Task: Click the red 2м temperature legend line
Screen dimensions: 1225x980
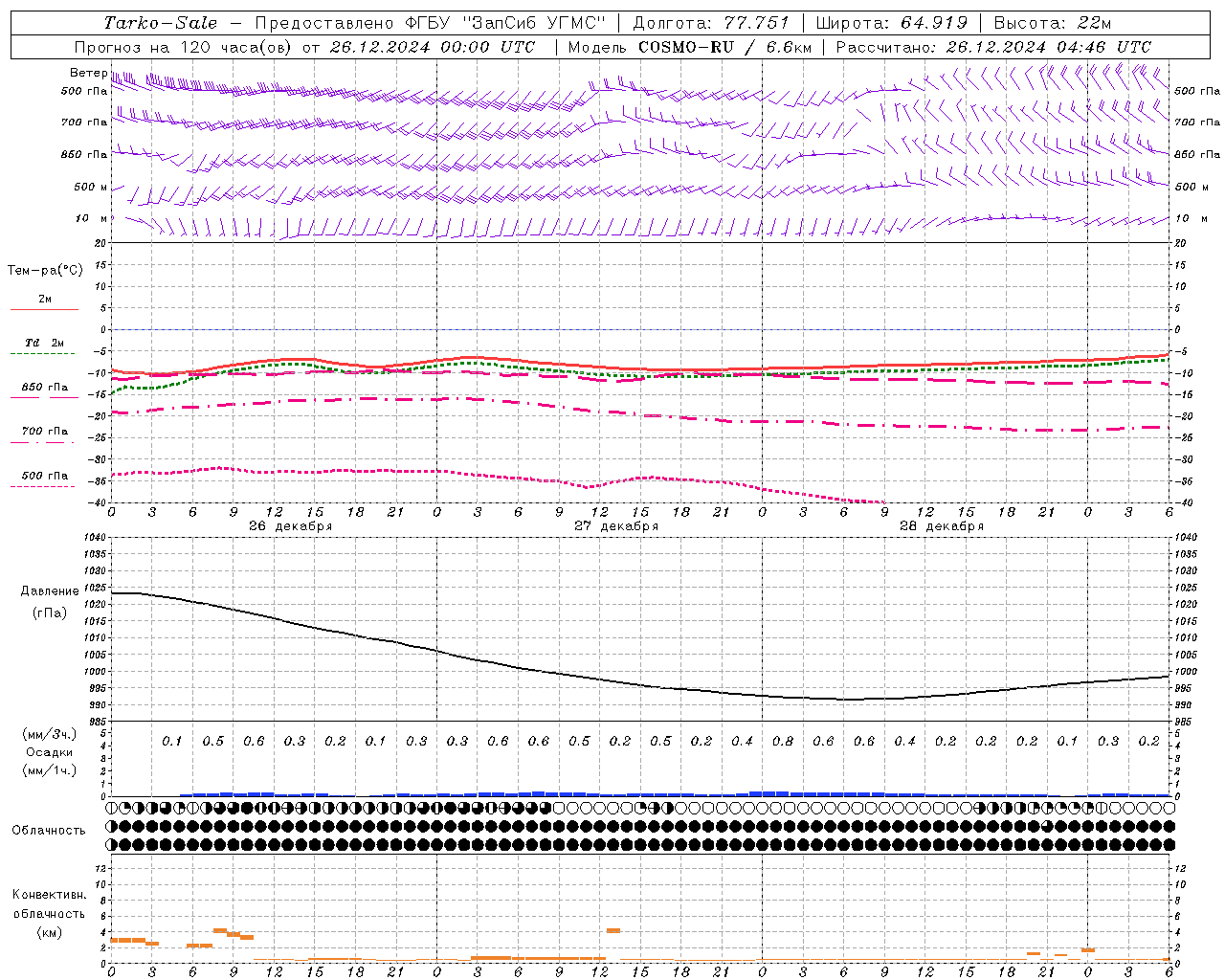Action: (44, 309)
